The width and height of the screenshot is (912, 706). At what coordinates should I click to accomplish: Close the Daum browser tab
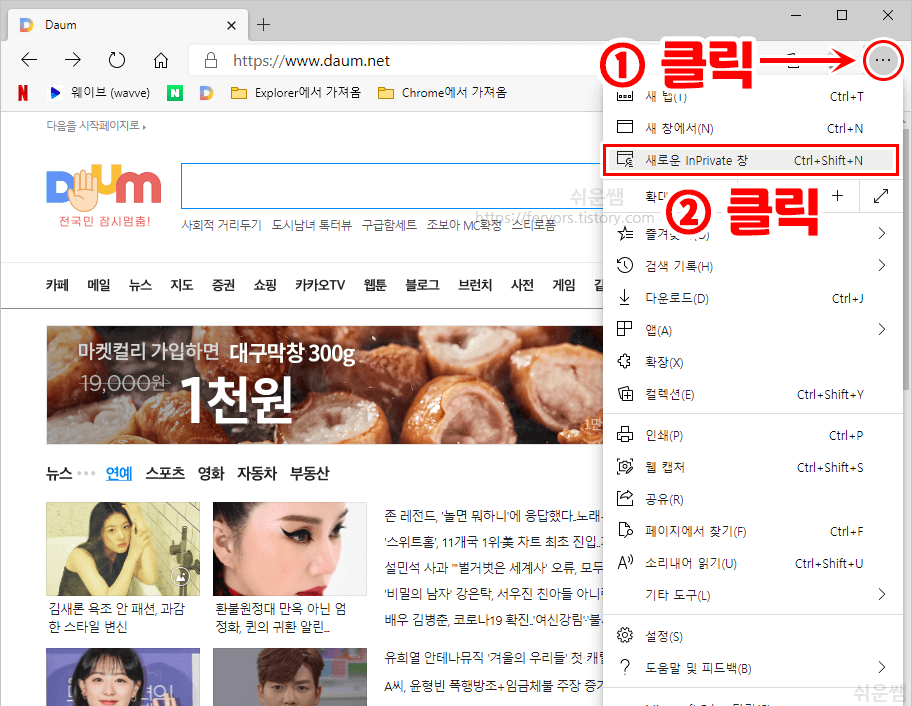coord(231,25)
